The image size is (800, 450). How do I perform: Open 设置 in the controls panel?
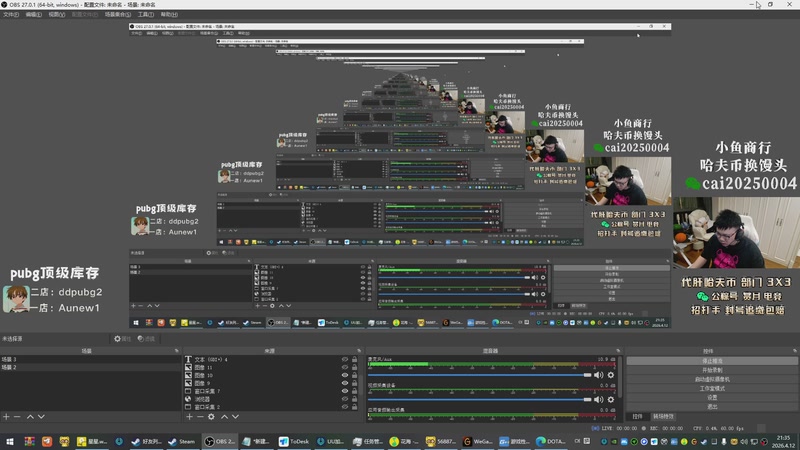click(x=712, y=397)
